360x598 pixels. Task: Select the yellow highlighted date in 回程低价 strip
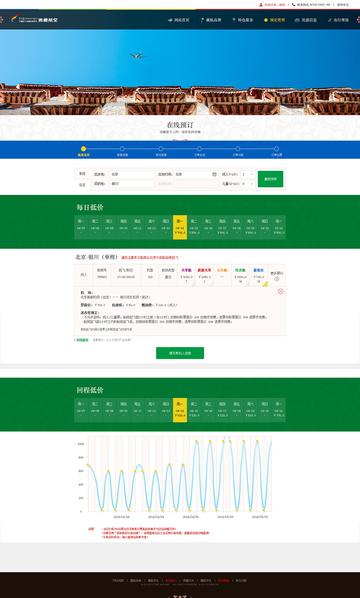(180, 410)
